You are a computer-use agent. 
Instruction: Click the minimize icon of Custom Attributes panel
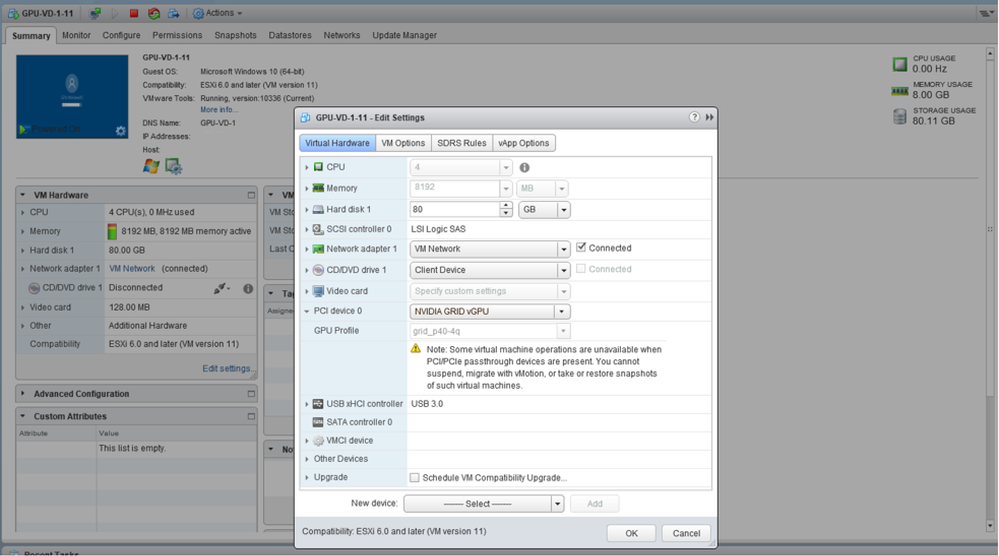(x=251, y=416)
